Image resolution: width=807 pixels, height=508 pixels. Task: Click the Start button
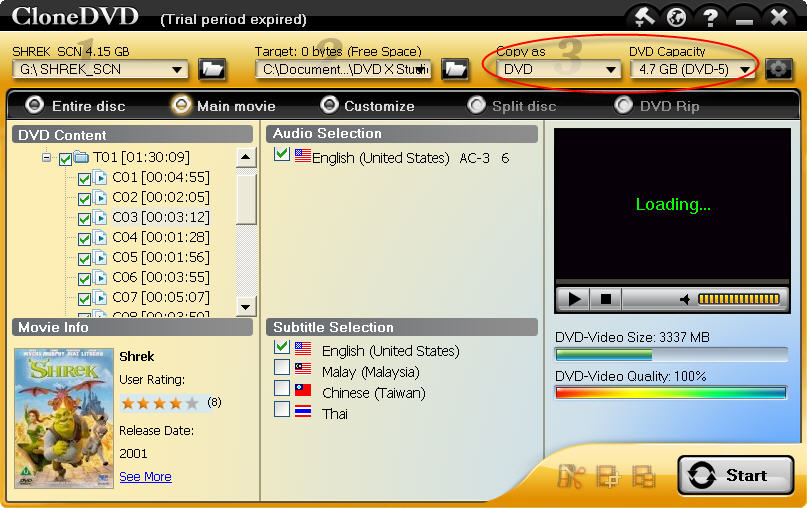tap(735, 475)
